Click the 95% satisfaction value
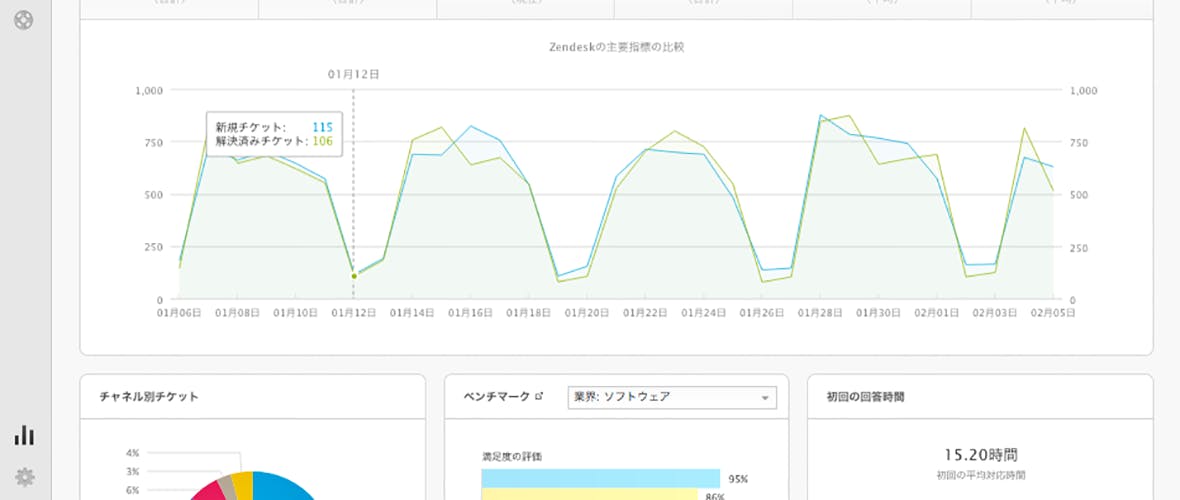Screen dimensions: 1180x500 [738, 479]
